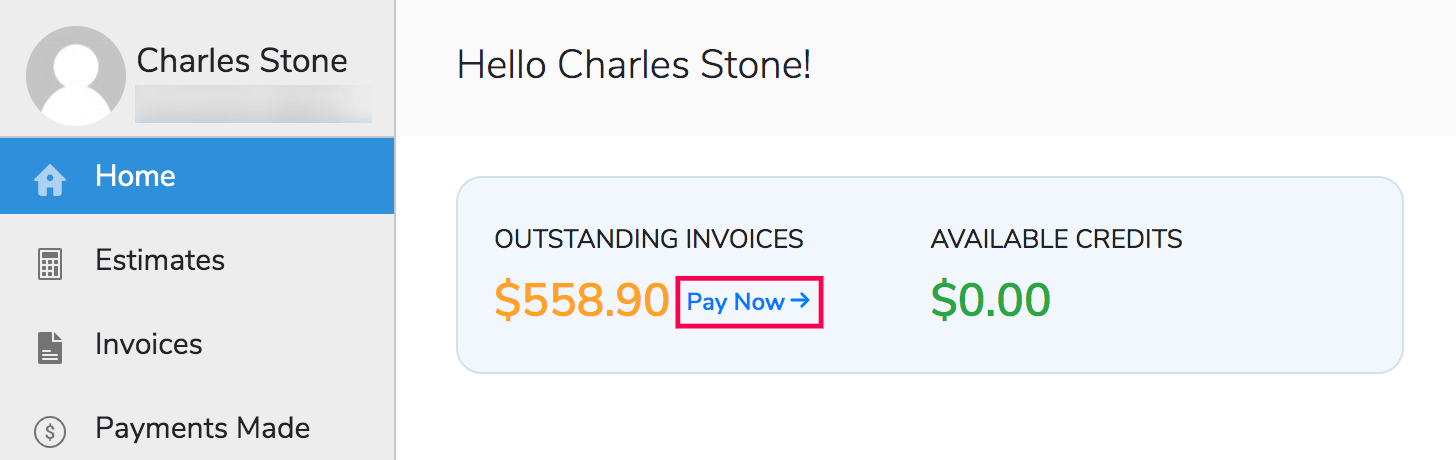Click the Hello Charles Stone greeting
The image size is (1456, 460).
(633, 66)
